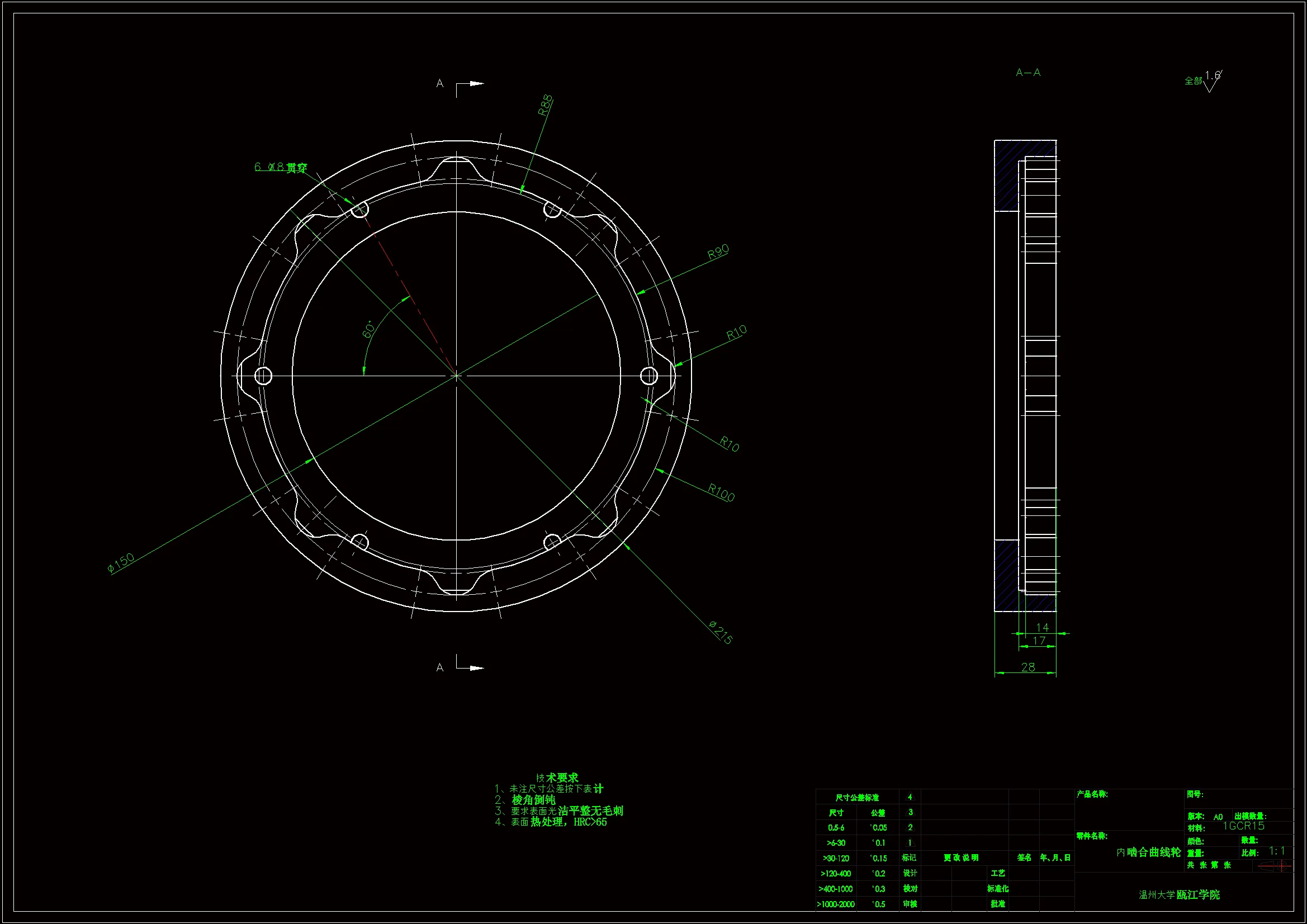Select the 60° angle dimension
Screen dimensions: 1307x924
[x=369, y=329]
